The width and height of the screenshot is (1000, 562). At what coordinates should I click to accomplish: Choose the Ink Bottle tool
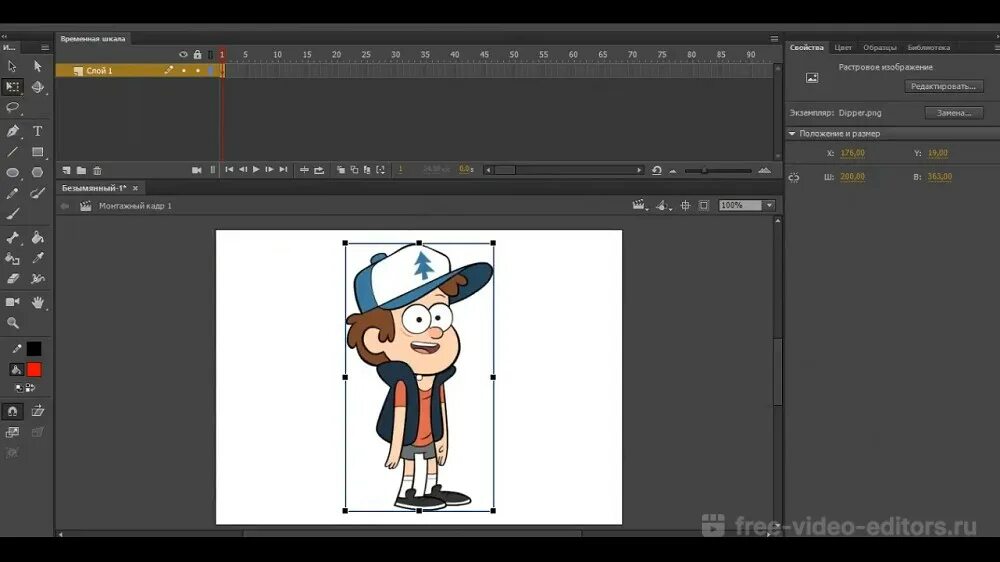click(x=12, y=258)
